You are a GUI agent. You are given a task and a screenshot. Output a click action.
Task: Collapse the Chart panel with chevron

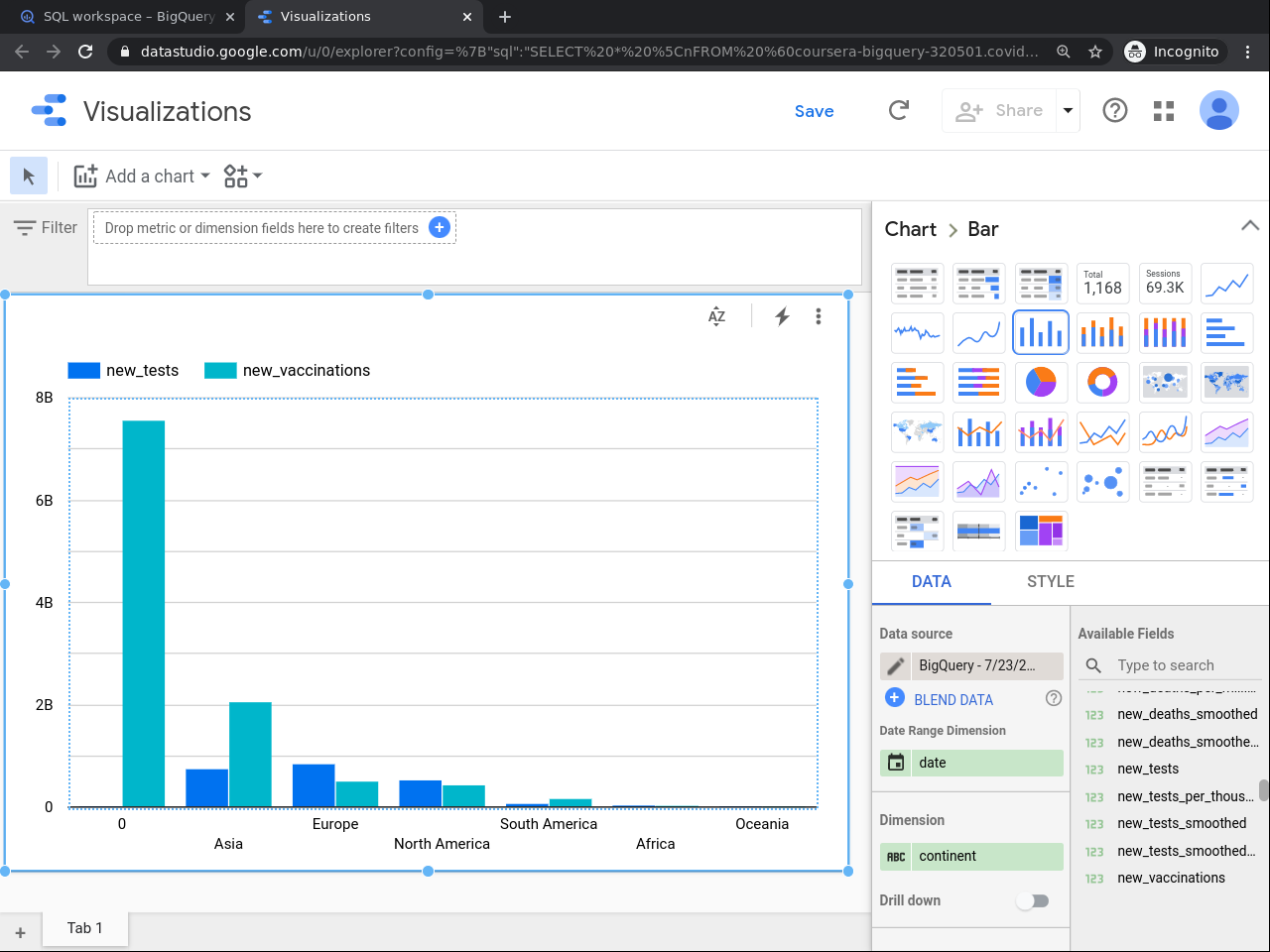(x=1249, y=226)
